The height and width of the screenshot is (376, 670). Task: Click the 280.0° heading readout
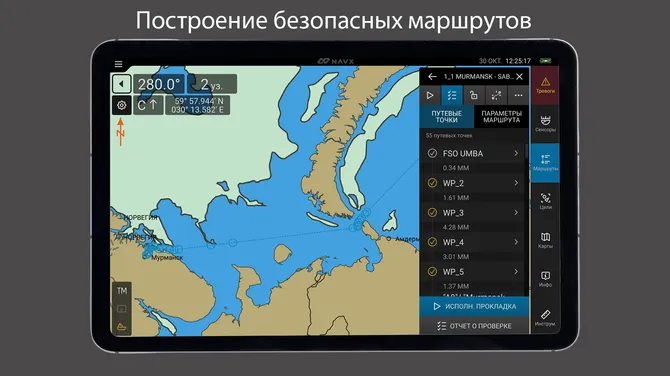(x=159, y=84)
